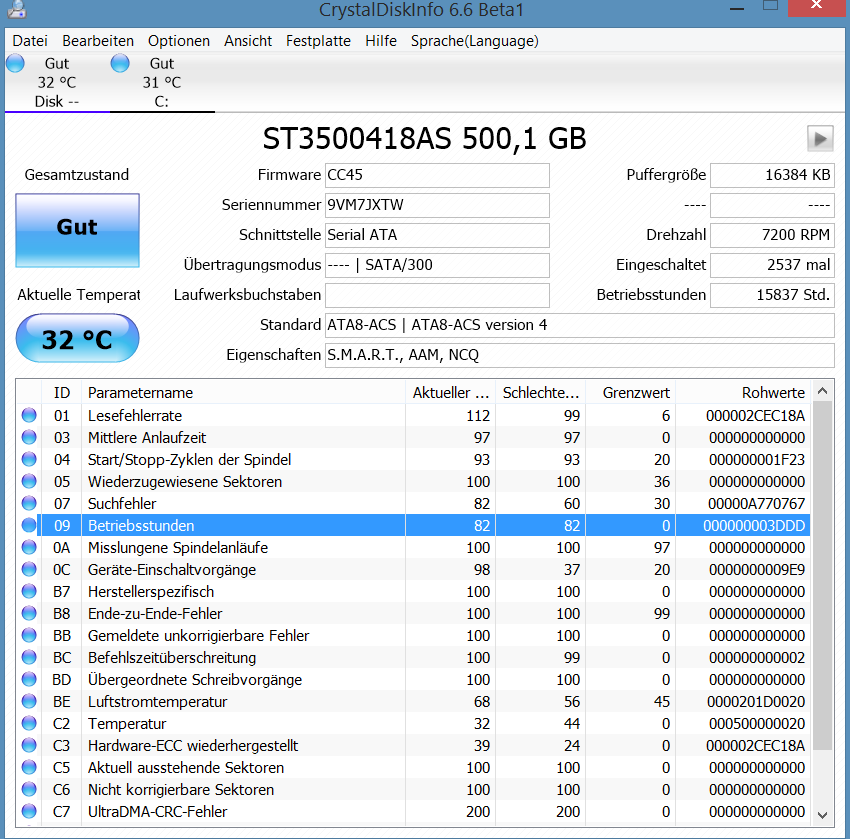Select the Aktuell ausstehende Sektoren row
Viewport: 850px width, 839px height.
413,767
